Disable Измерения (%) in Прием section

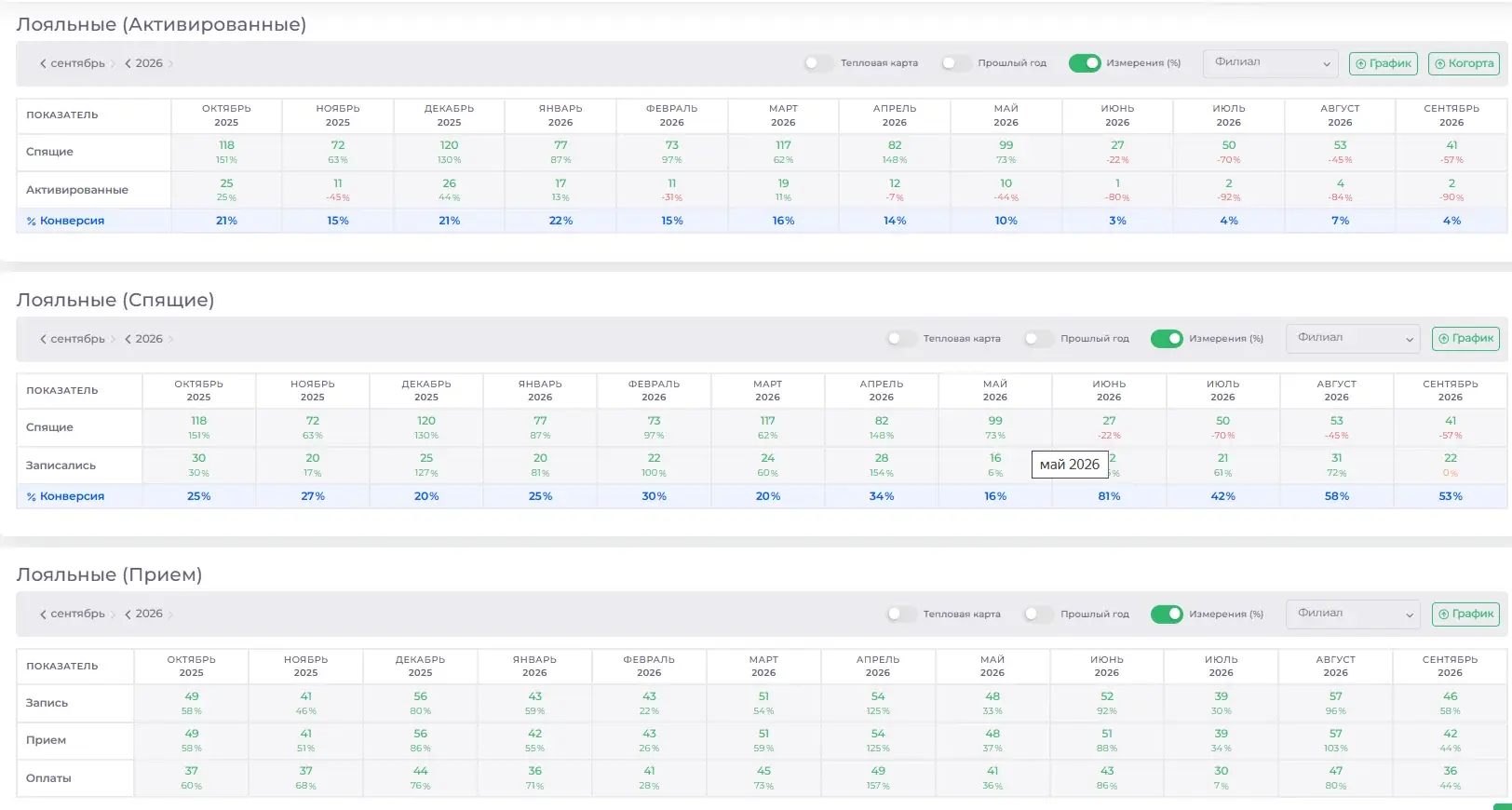(x=1167, y=614)
